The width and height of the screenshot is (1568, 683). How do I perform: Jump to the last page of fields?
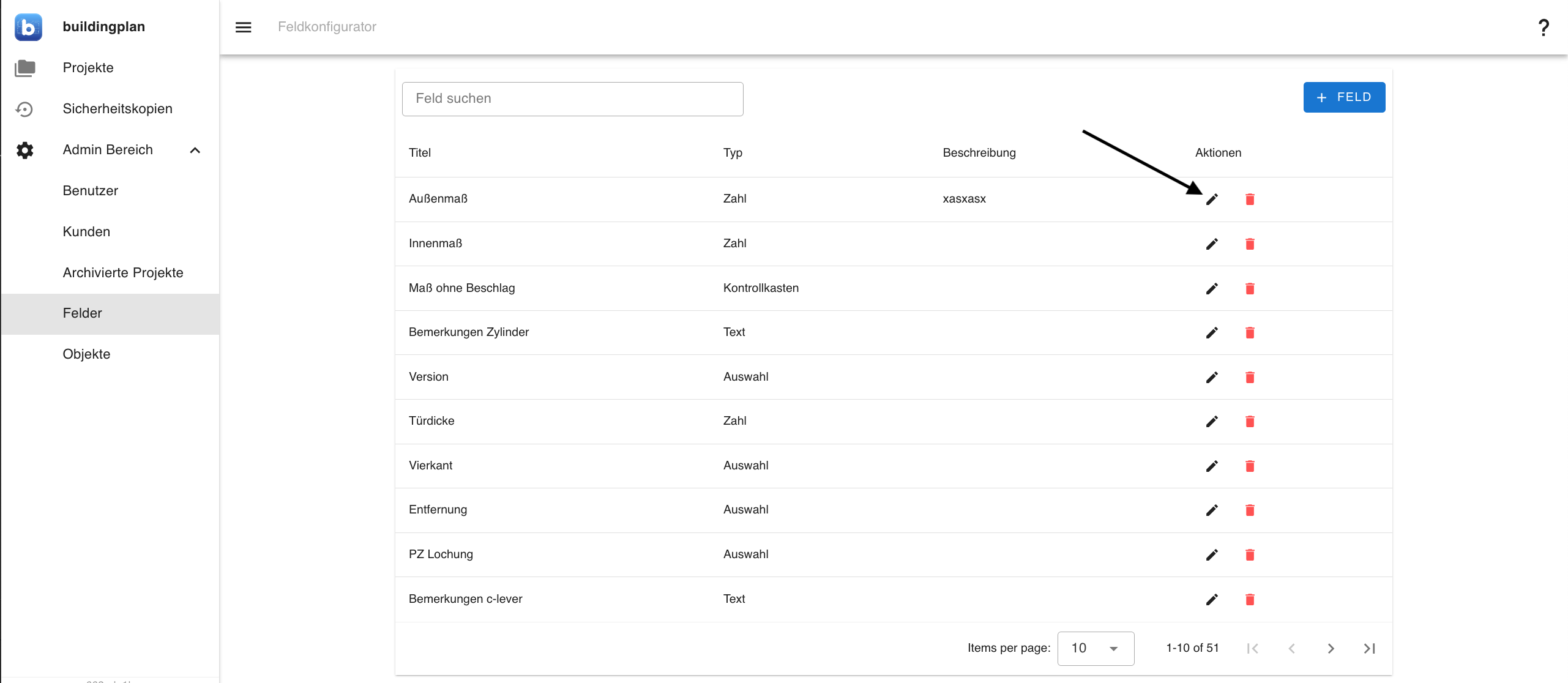1369,648
